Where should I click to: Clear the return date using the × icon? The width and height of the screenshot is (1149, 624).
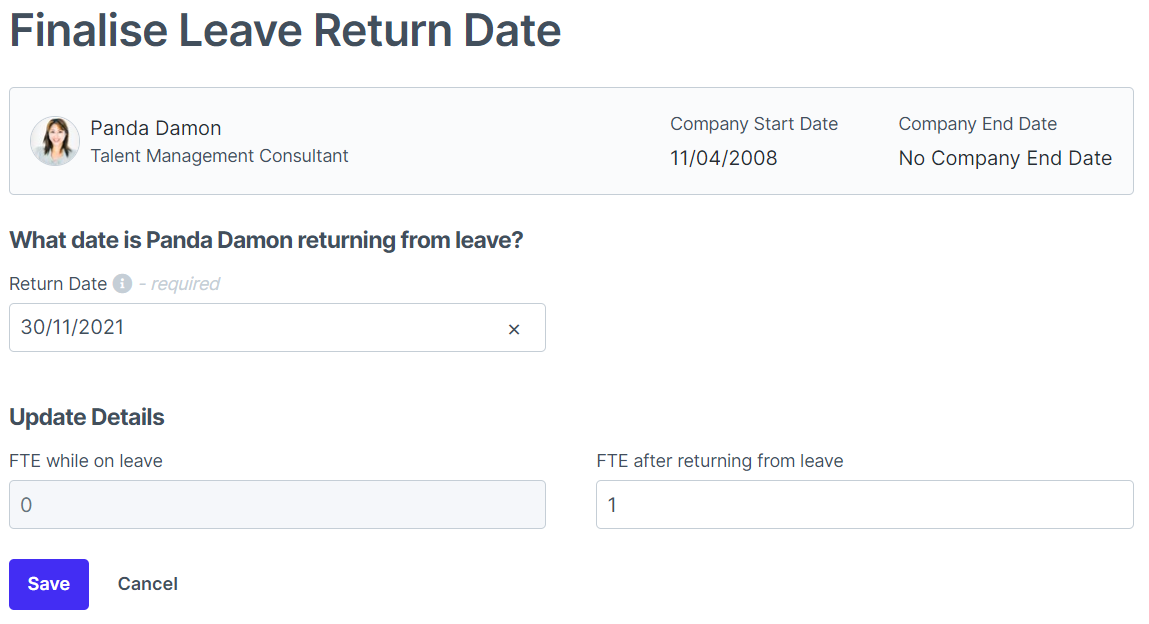(x=514, y=328)
